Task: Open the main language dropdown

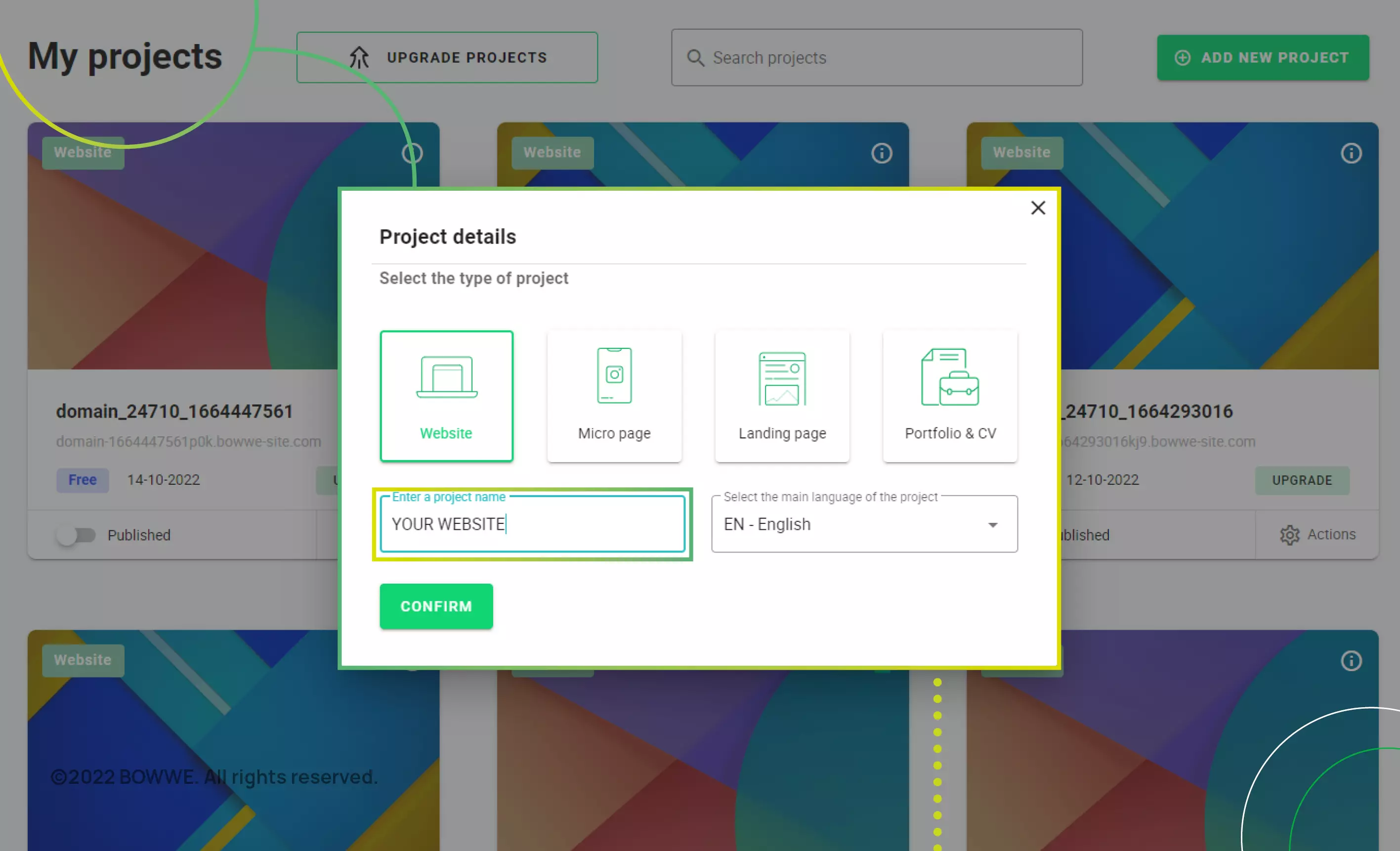Action: [x=864, y=524]
